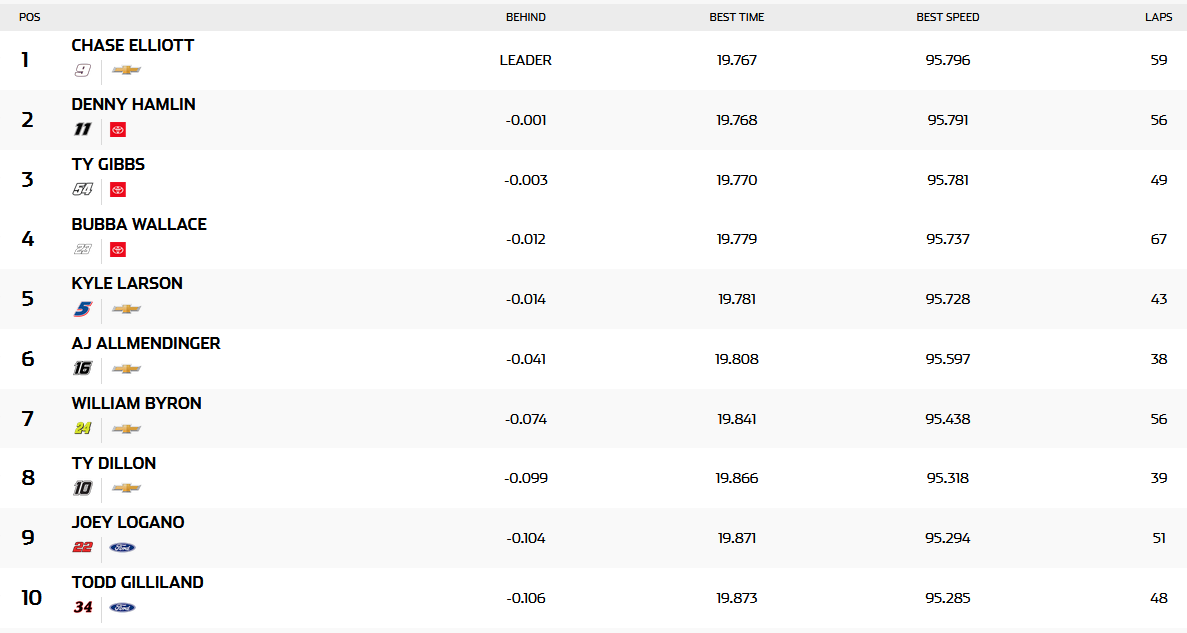
Task: Click Ty Dillon's number 10 icon
Action: pyautogui.click(x=82, y=488)
